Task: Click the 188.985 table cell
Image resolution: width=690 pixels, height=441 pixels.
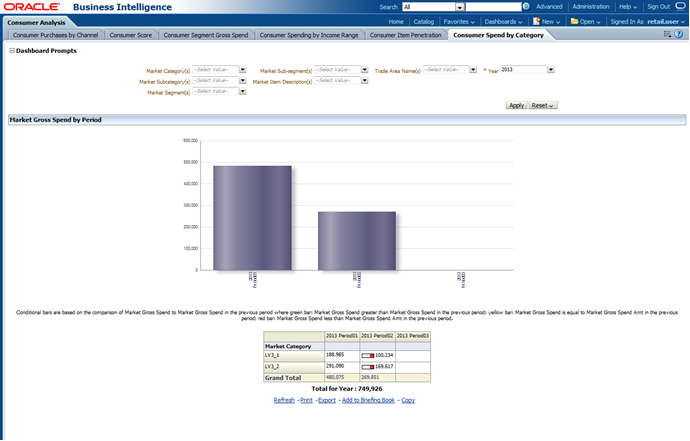Action: [342, 356]
